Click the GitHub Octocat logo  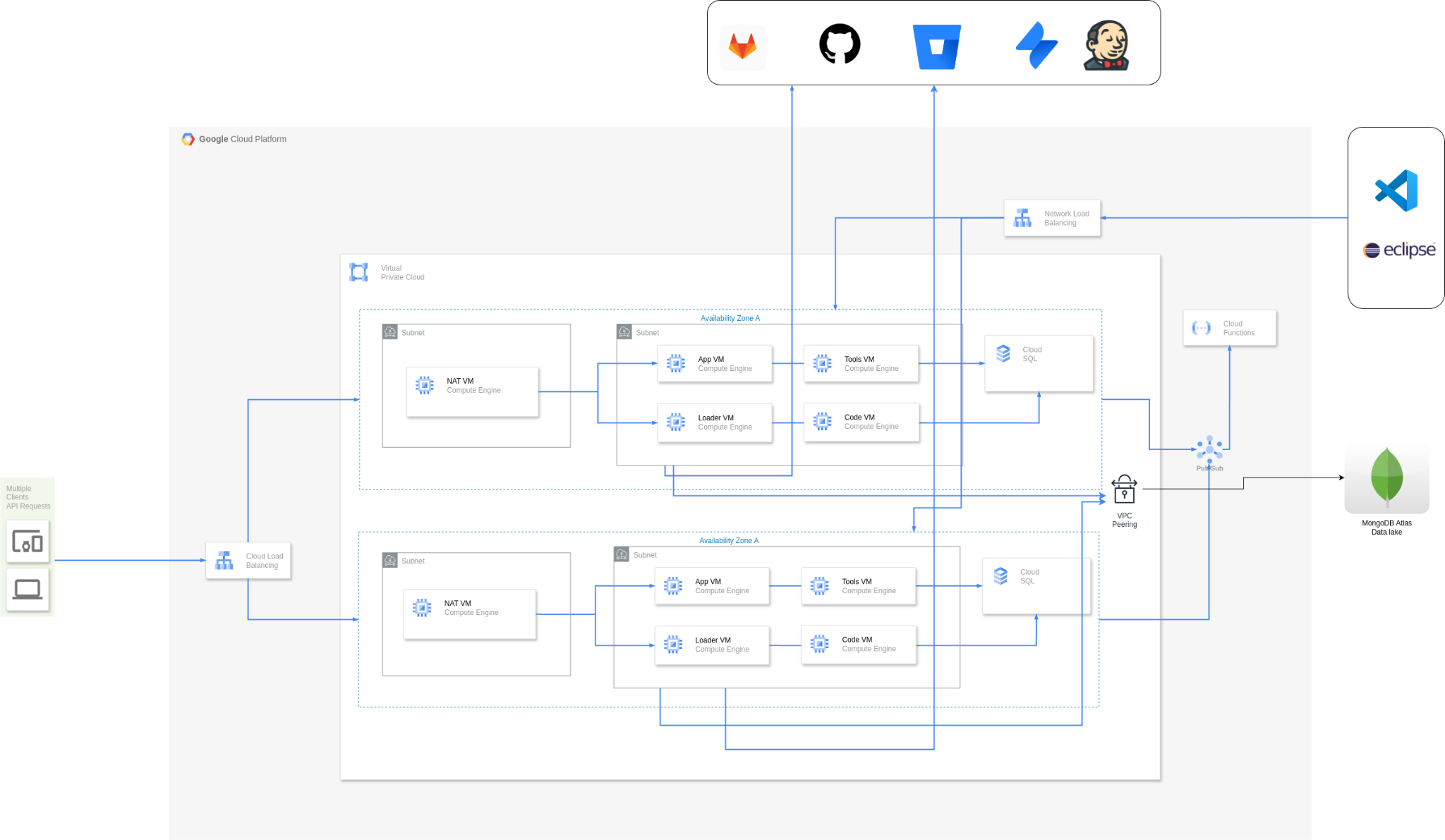pyautogui.click(x=840, y=44)
